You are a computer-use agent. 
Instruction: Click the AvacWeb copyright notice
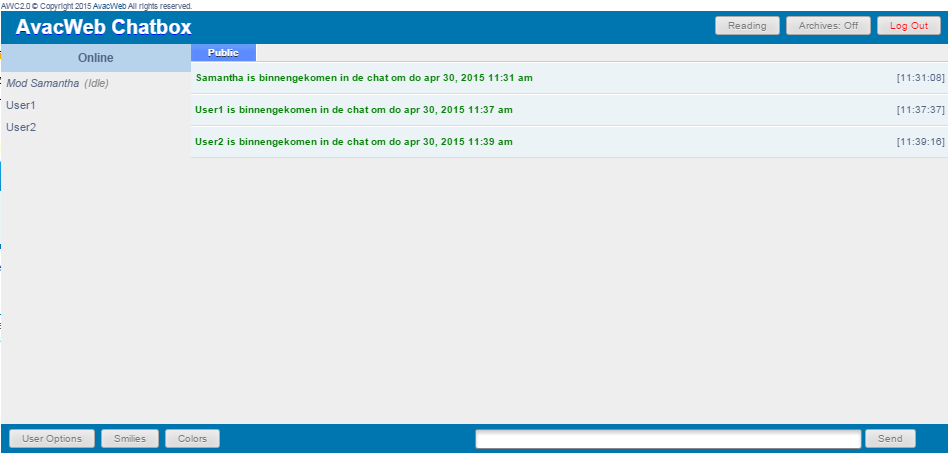pos(97,5)
